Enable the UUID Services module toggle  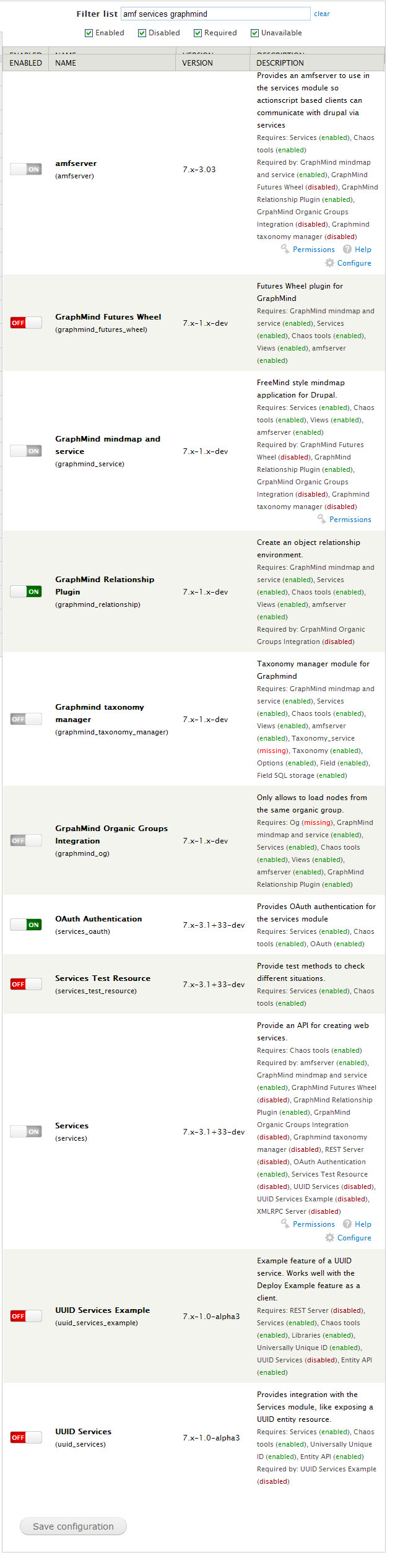click(x=26, y=1437)
